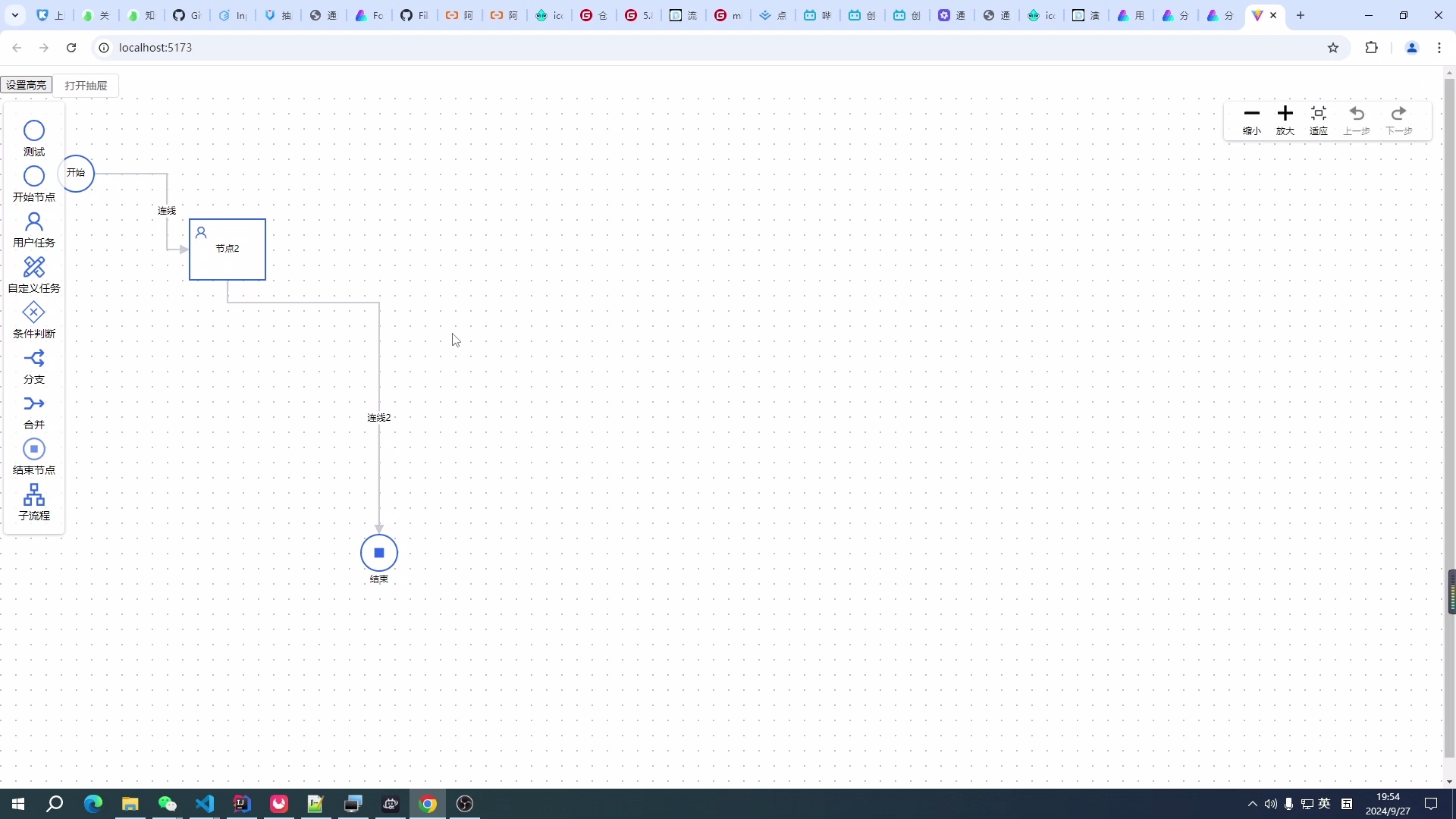Click the 放大 zoom-in icon
The height and width of the screenshot is (819, 1456).
(x=1285, y=113)
